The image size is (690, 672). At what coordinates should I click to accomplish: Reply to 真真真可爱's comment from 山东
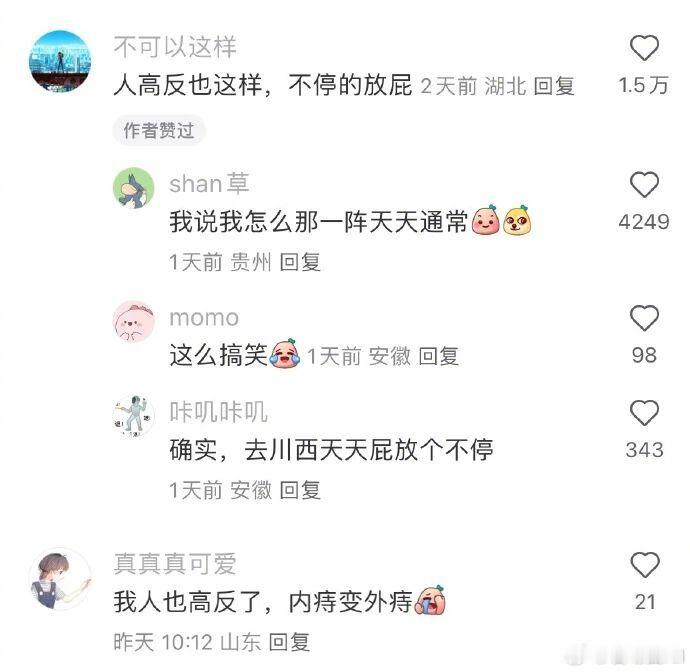click(x=289, y=642)
